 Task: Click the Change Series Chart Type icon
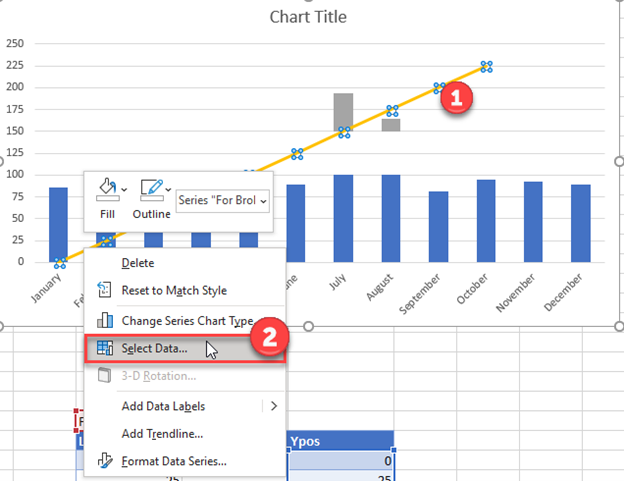(x=105, y=320)
